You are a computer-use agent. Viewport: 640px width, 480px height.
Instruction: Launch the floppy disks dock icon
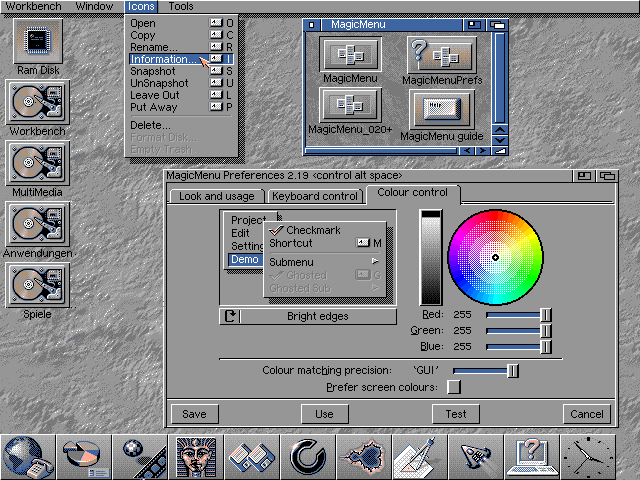[252, 457]
